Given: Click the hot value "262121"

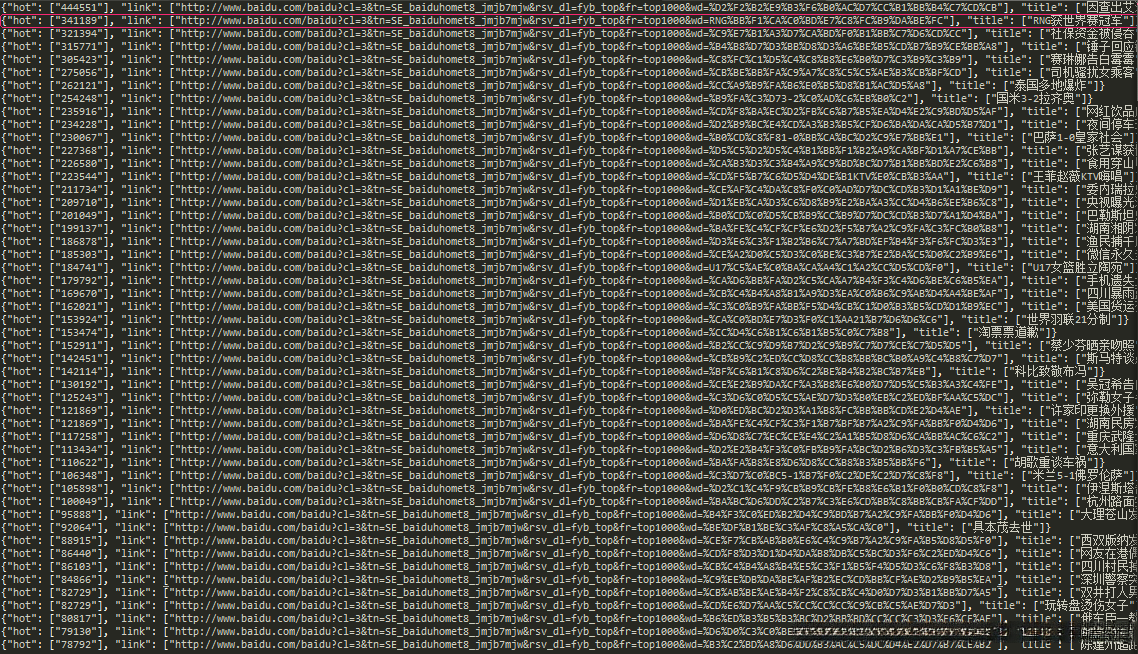Looking at the screenshot, I should pyautogui.click(x=80, y=86).
